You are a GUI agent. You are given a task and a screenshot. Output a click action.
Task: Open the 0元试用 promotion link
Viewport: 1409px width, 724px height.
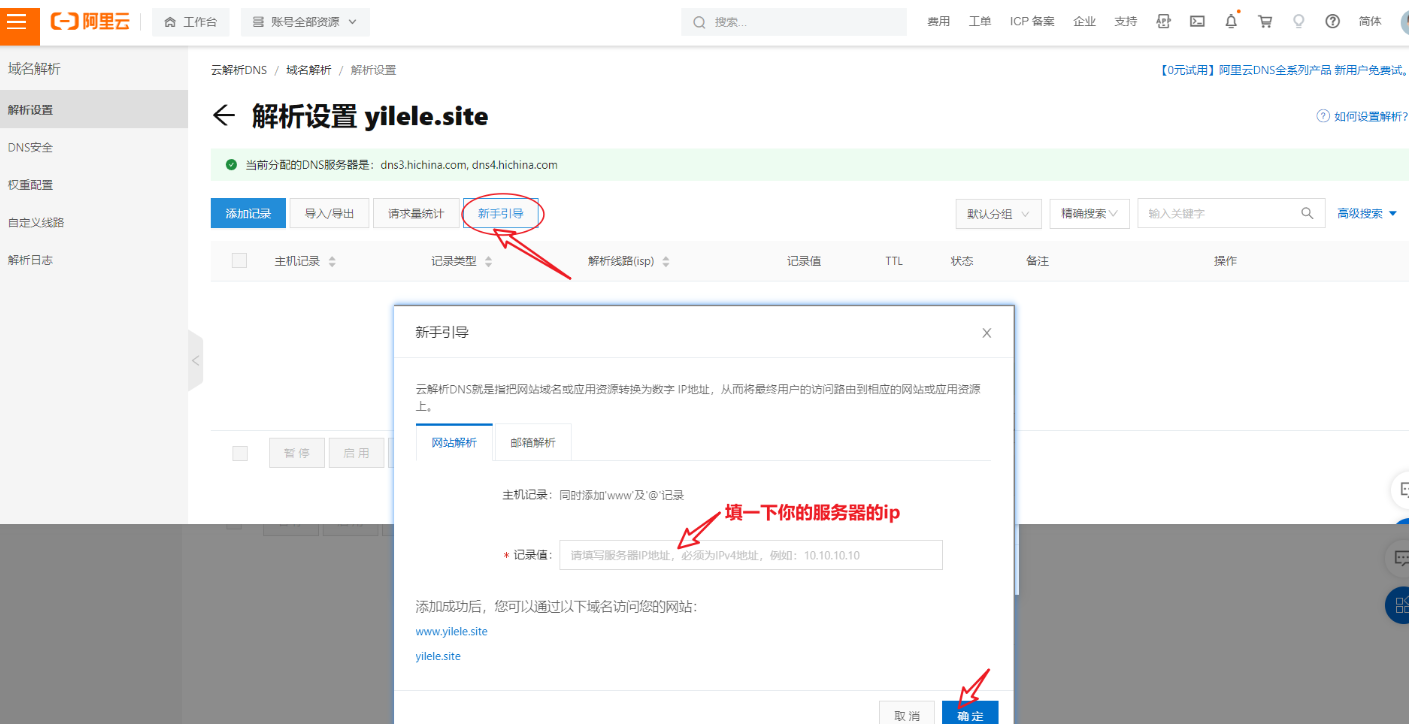tap(1283, 70)
